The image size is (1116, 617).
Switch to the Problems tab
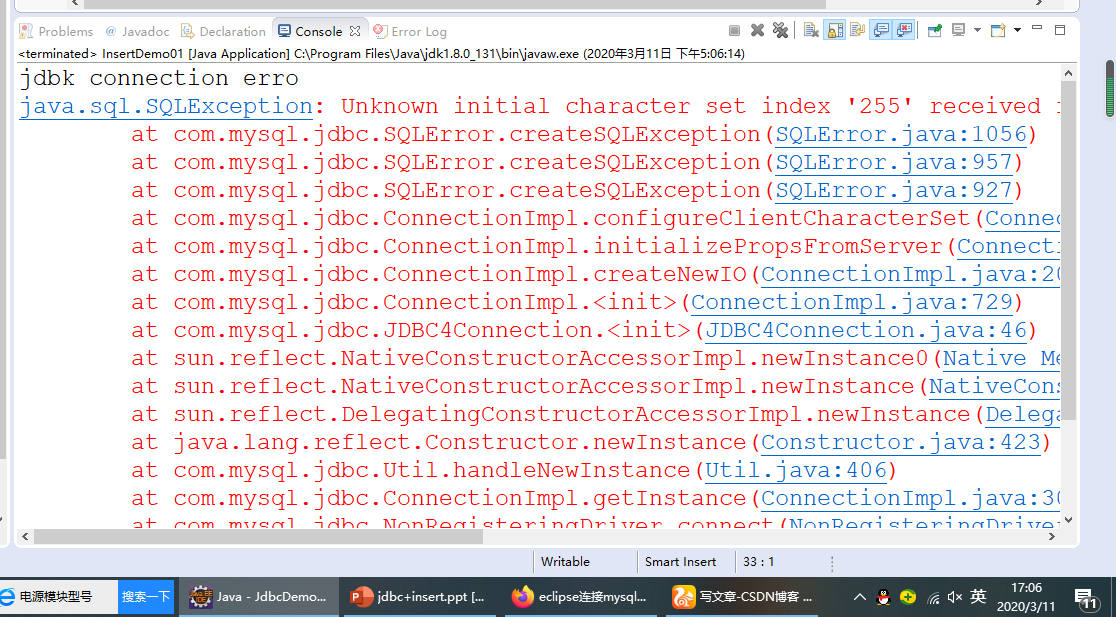click(x=56, y=31)
